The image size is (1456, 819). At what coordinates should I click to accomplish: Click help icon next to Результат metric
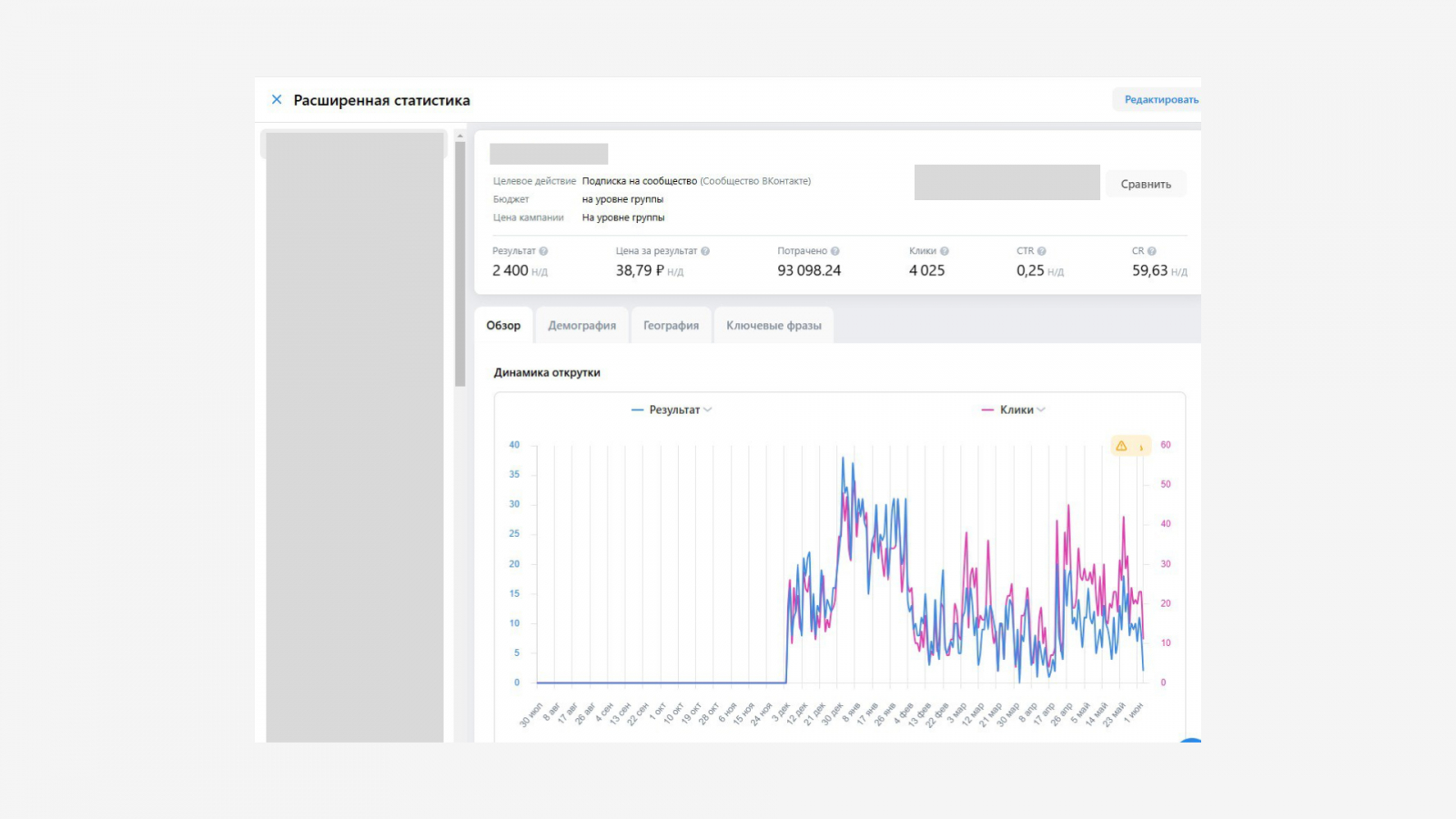(x=543, y=251)
